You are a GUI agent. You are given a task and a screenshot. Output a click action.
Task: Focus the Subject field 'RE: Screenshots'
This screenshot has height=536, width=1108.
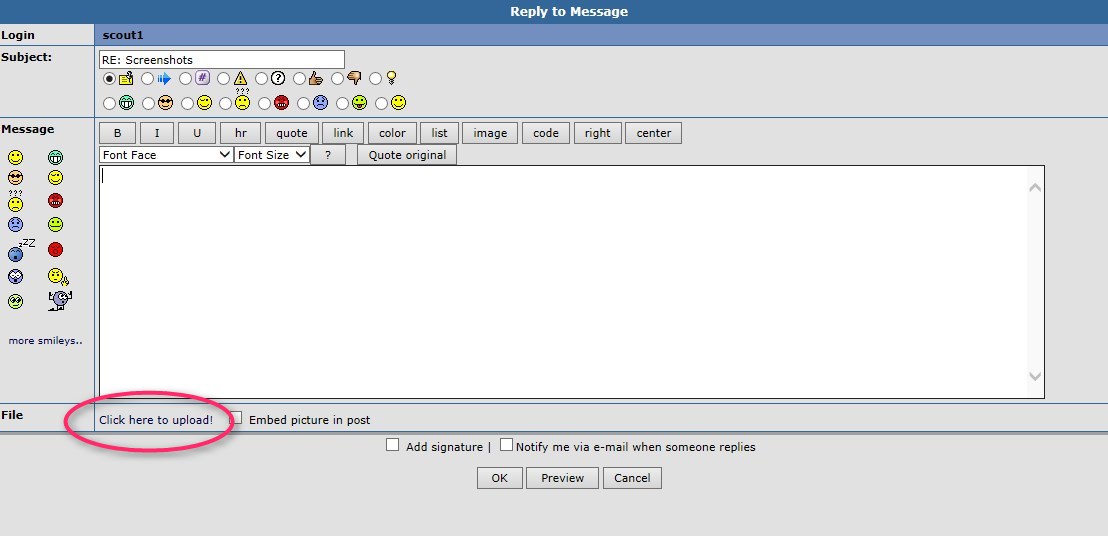pyautogui.click(x=222, y=59)
